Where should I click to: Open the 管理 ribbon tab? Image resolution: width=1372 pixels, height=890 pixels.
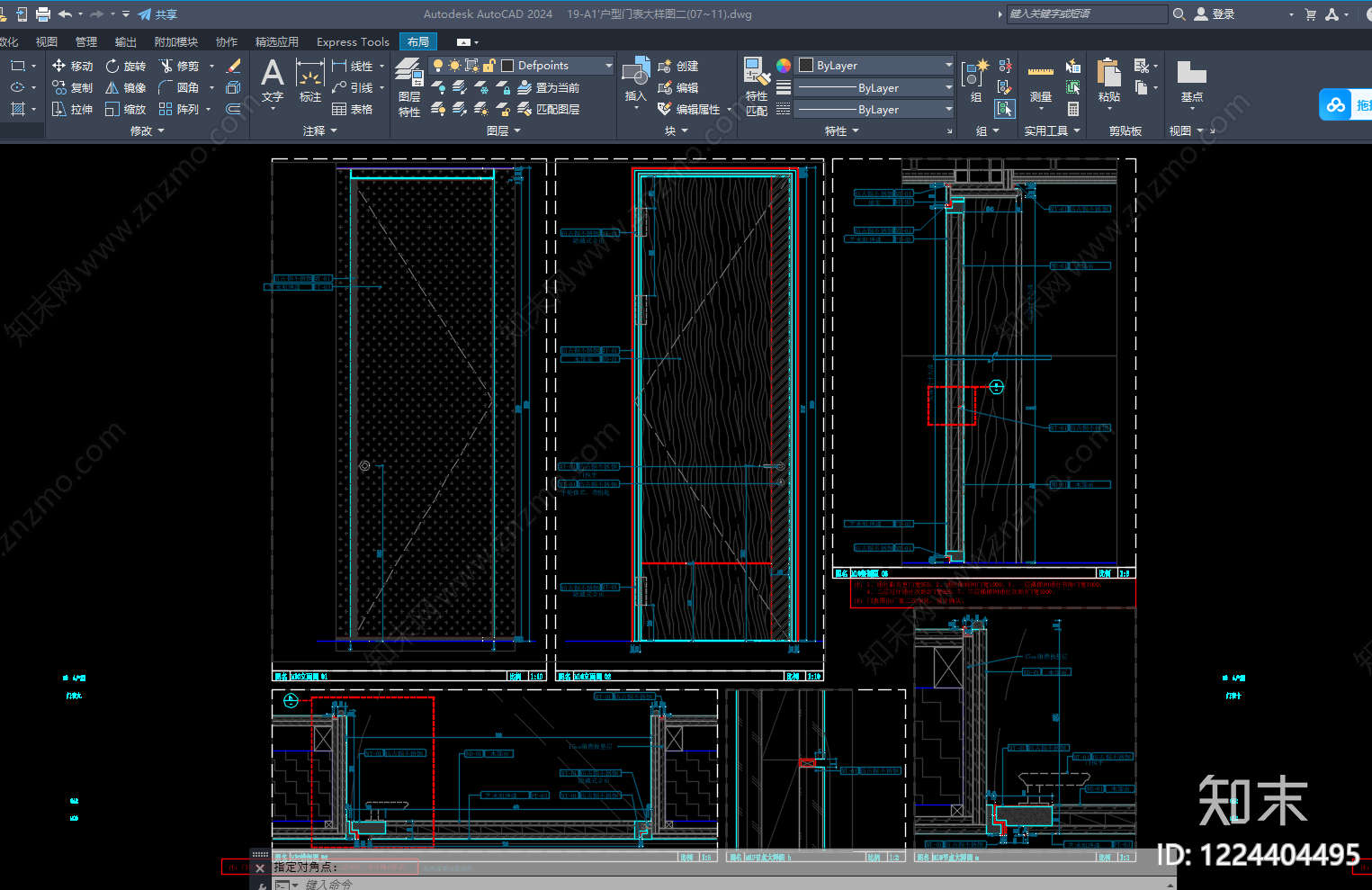tap(86, 41)
